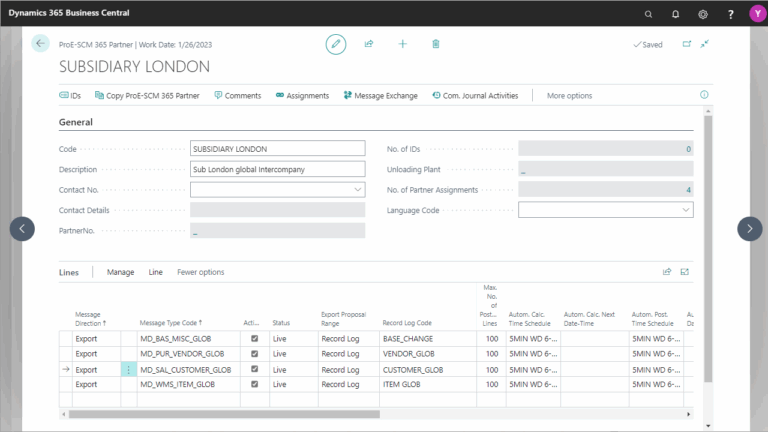This screenshot has width=768, height=432.
Task: Toggle Active checkbox for MD_PUR_VENDOR_GLOB
Action: click(254, 354)
